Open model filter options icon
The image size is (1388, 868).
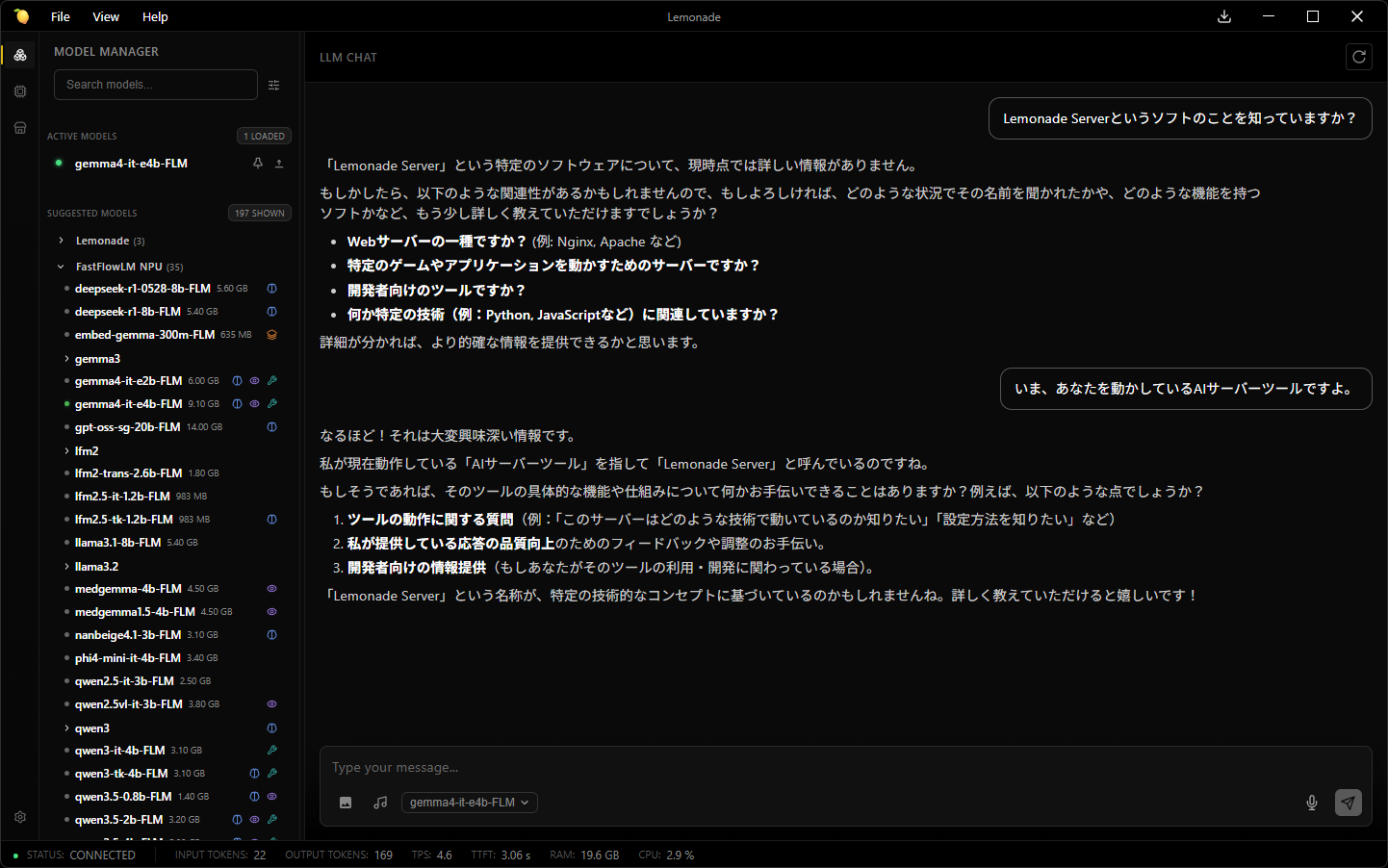pos(274,85)
